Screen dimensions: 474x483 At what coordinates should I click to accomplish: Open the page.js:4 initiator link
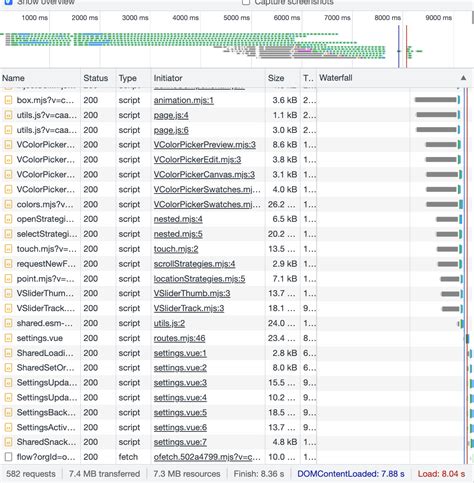(171, 115)
